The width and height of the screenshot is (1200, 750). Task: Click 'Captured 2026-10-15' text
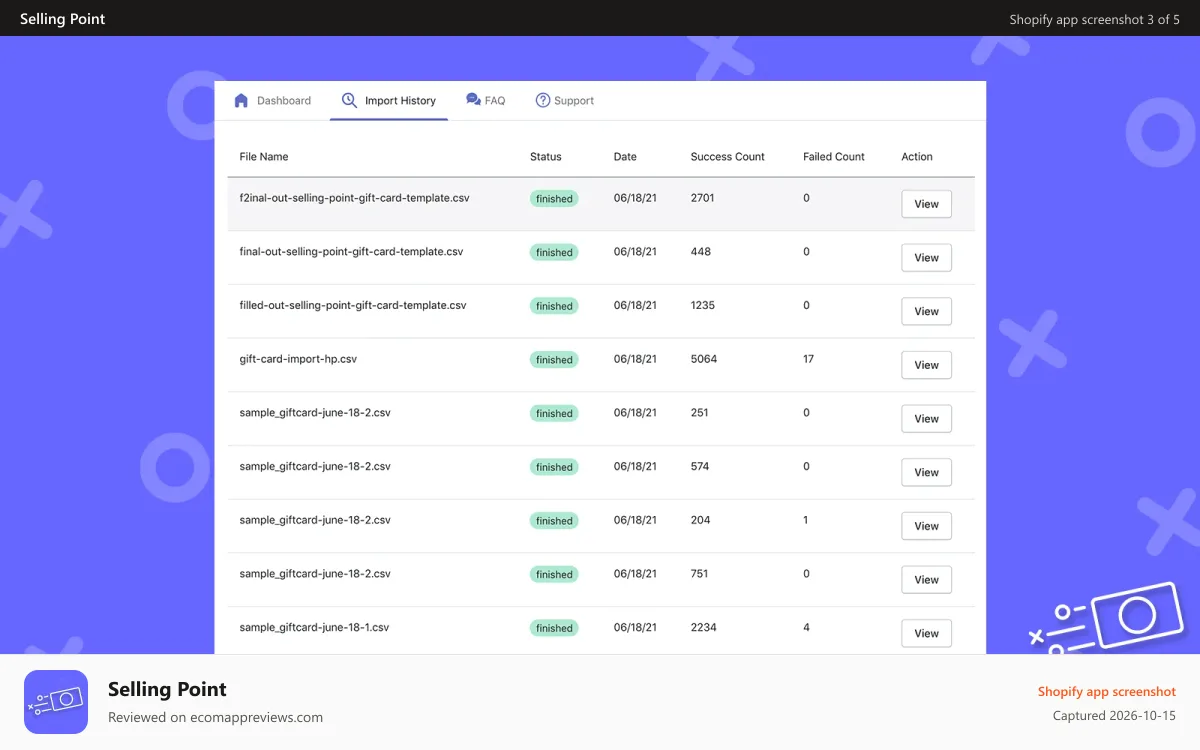coord(1114,716)
